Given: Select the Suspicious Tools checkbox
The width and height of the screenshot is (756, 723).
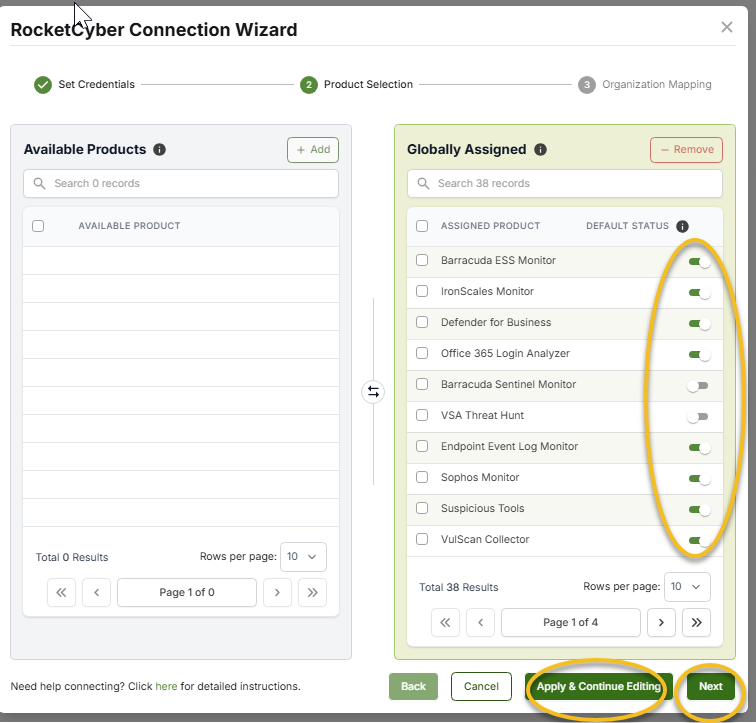Looking at the screenshot, I should pos(422,508).
